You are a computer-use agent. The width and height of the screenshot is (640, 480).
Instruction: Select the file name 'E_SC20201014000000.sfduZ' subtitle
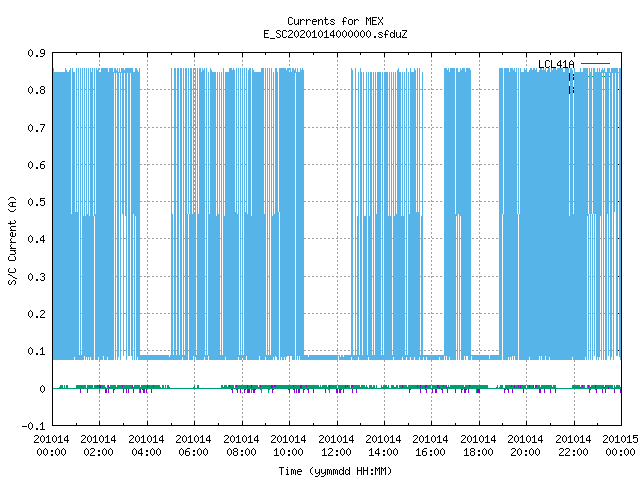(x=335, y=34)
